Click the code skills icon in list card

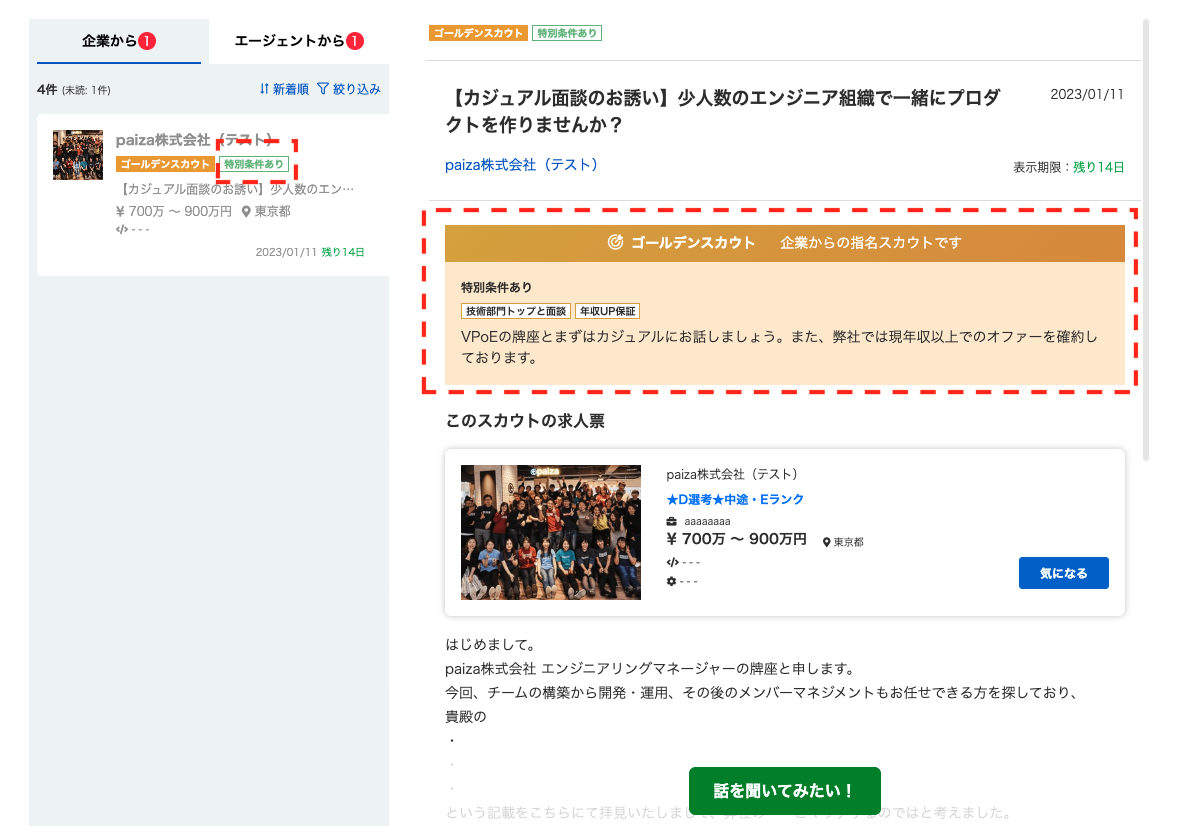tap(122, 229)
